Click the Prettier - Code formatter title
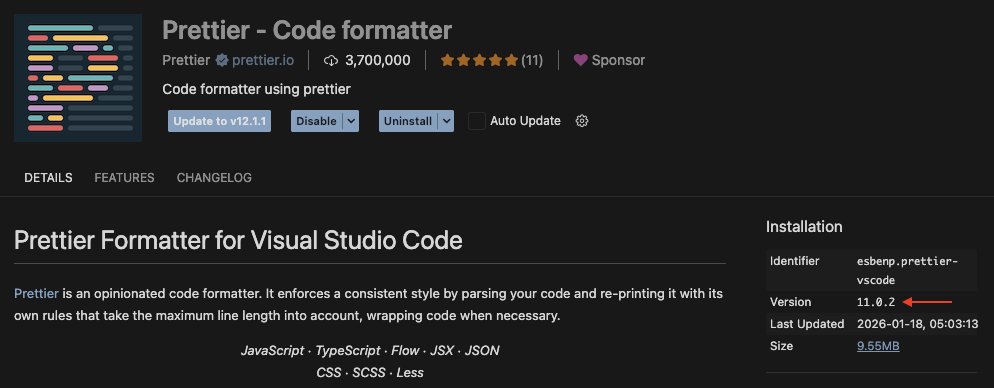Viewport: 994px width, 388px height. (307, 30)
